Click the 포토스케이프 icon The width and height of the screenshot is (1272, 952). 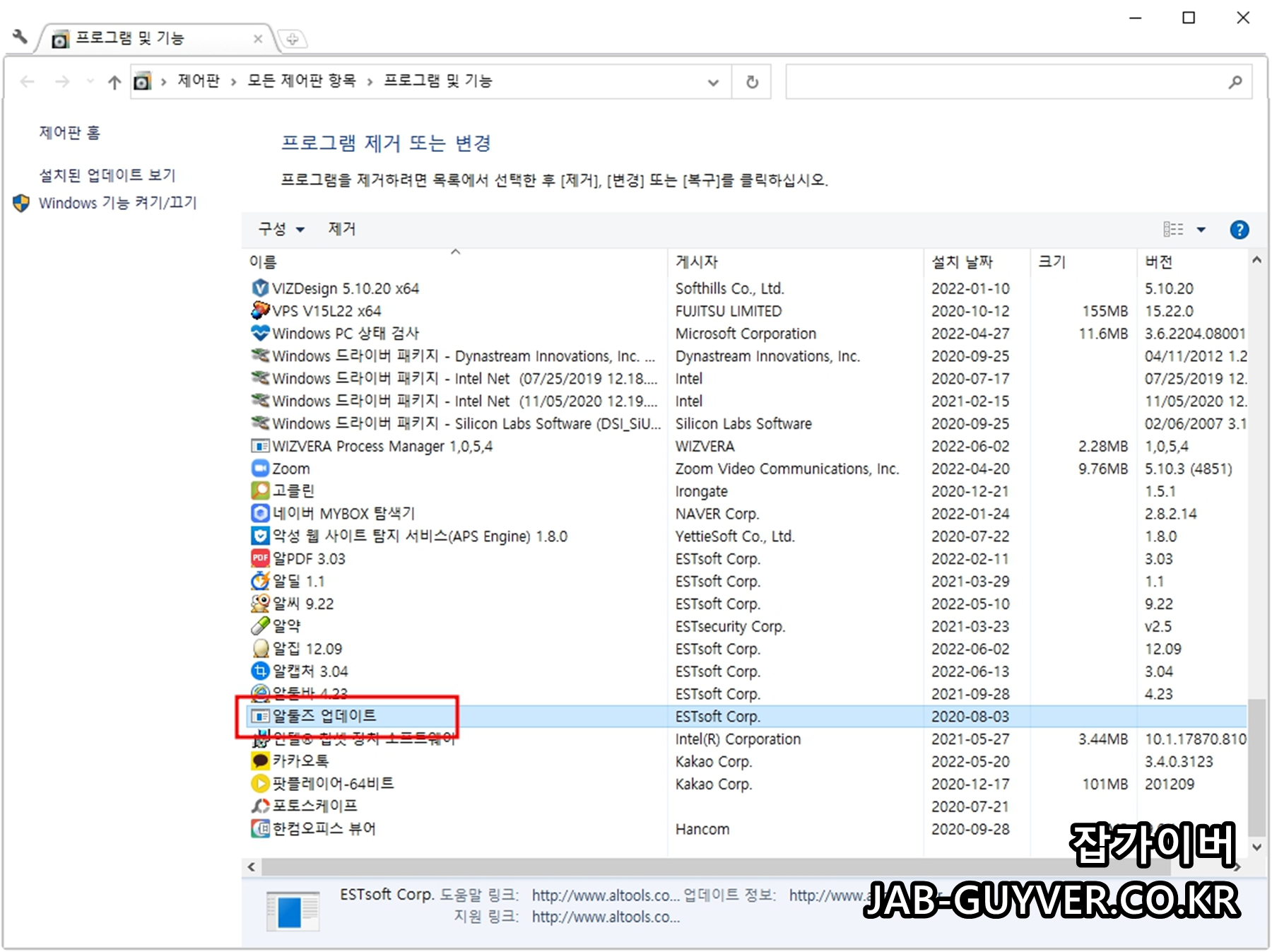(260, 806)
